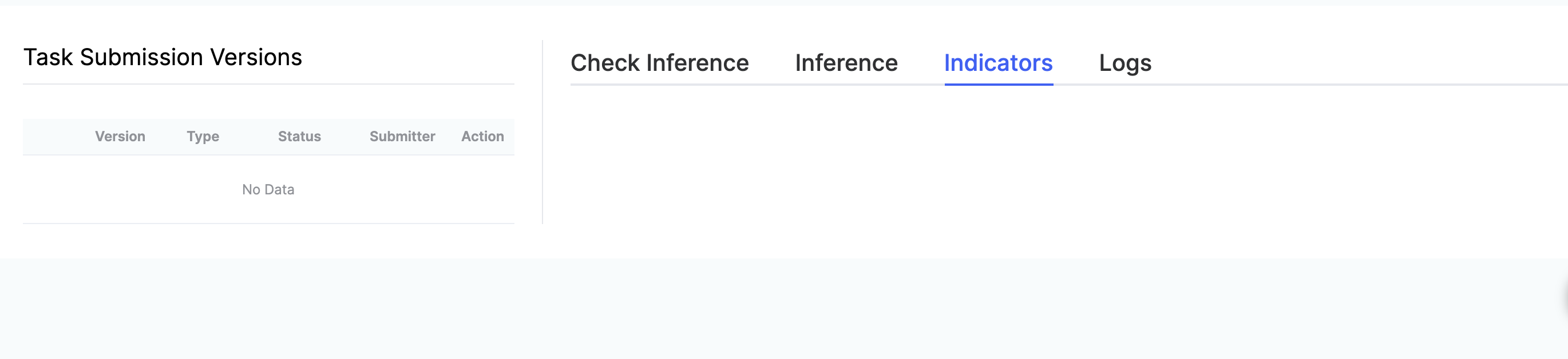Click the Type column header
This screenshot has width=1568, height=359.
pos(203,136)
